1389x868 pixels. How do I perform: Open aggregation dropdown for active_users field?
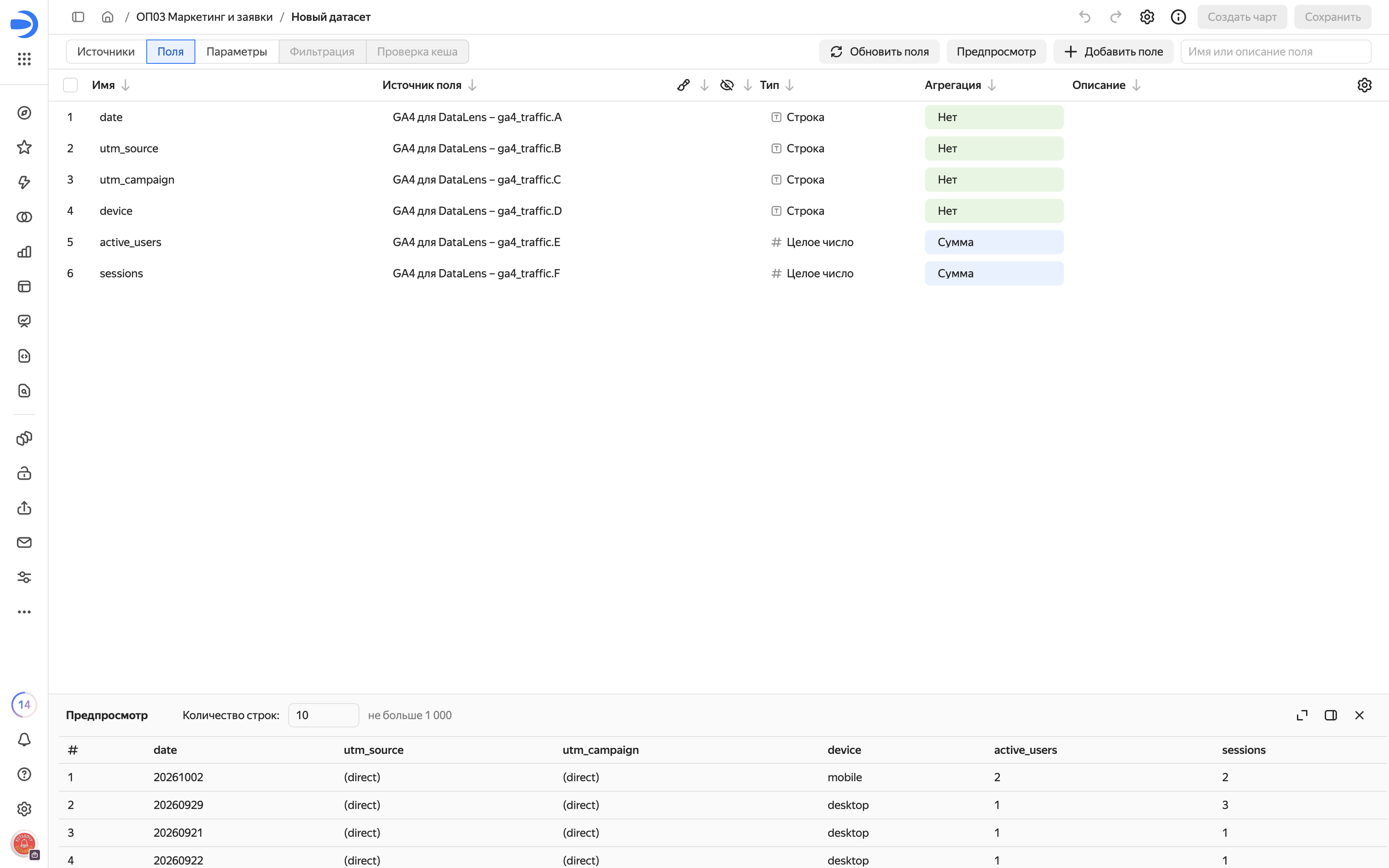(994, 242)
